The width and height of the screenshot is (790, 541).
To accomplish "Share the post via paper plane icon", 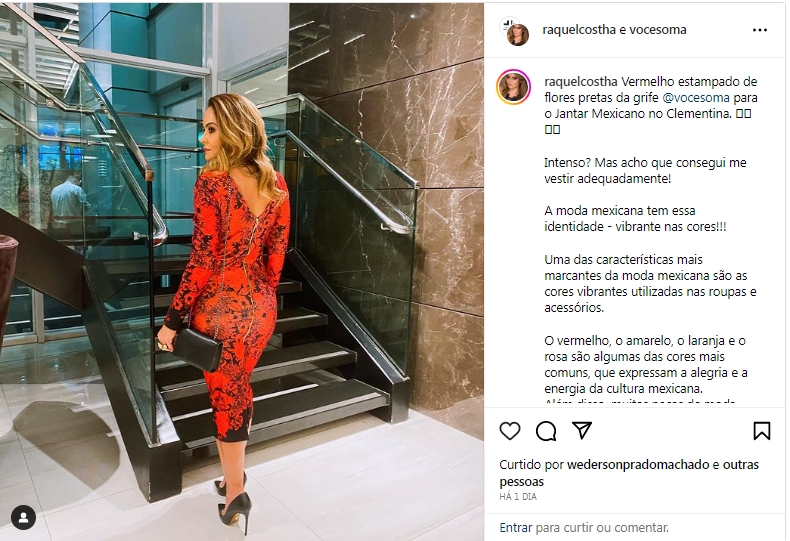I will click(x=582, y=431).
